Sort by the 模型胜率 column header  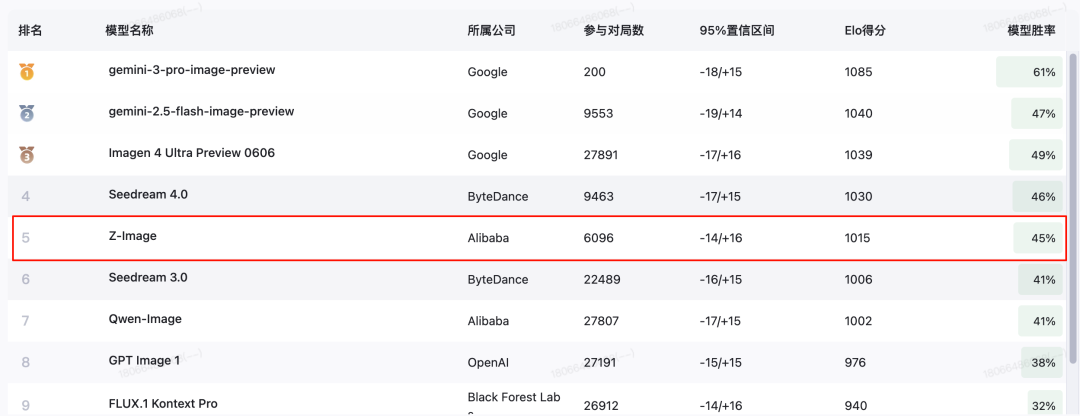[1031, 31]
